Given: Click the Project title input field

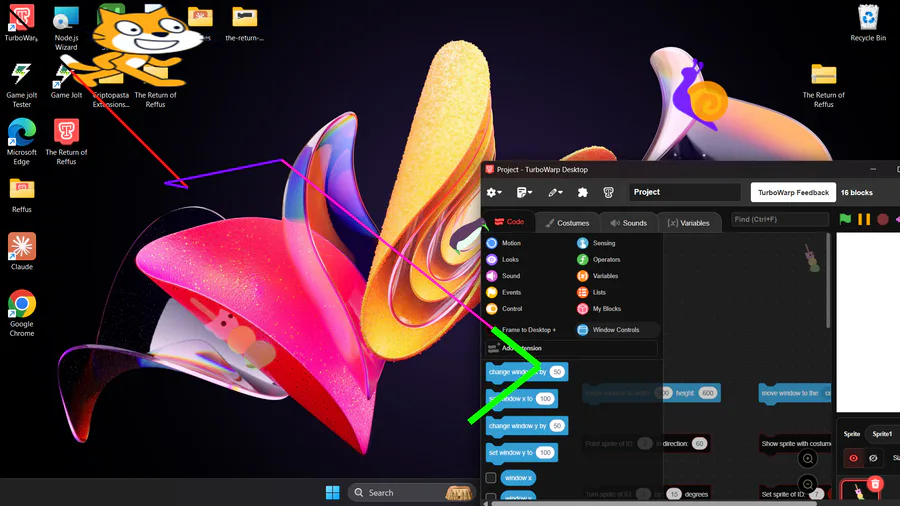Looking at the screenshot, I should coord(685,192).
